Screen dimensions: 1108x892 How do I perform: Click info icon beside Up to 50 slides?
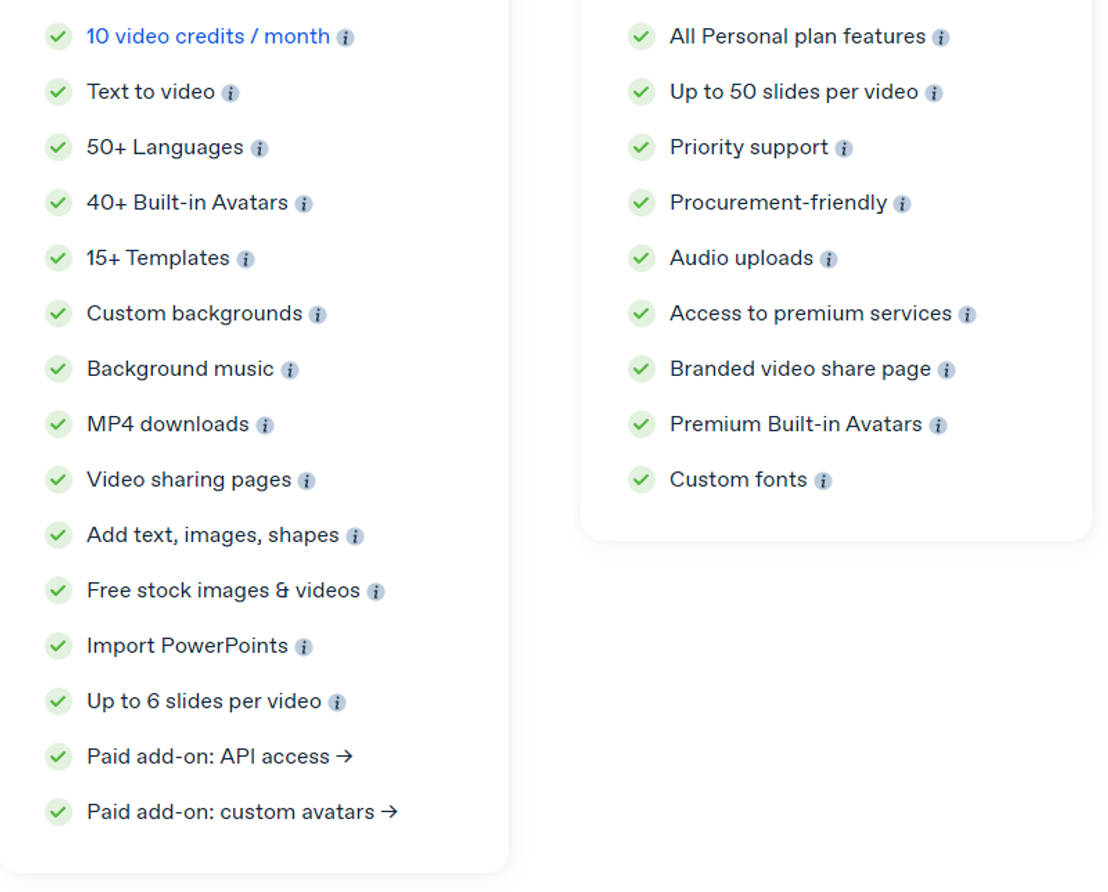934,93
